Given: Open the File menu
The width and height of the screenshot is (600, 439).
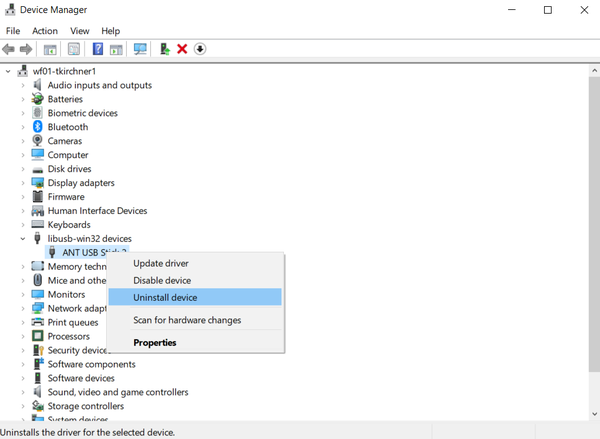Looking at the screenshot, I should coord(13,31).
